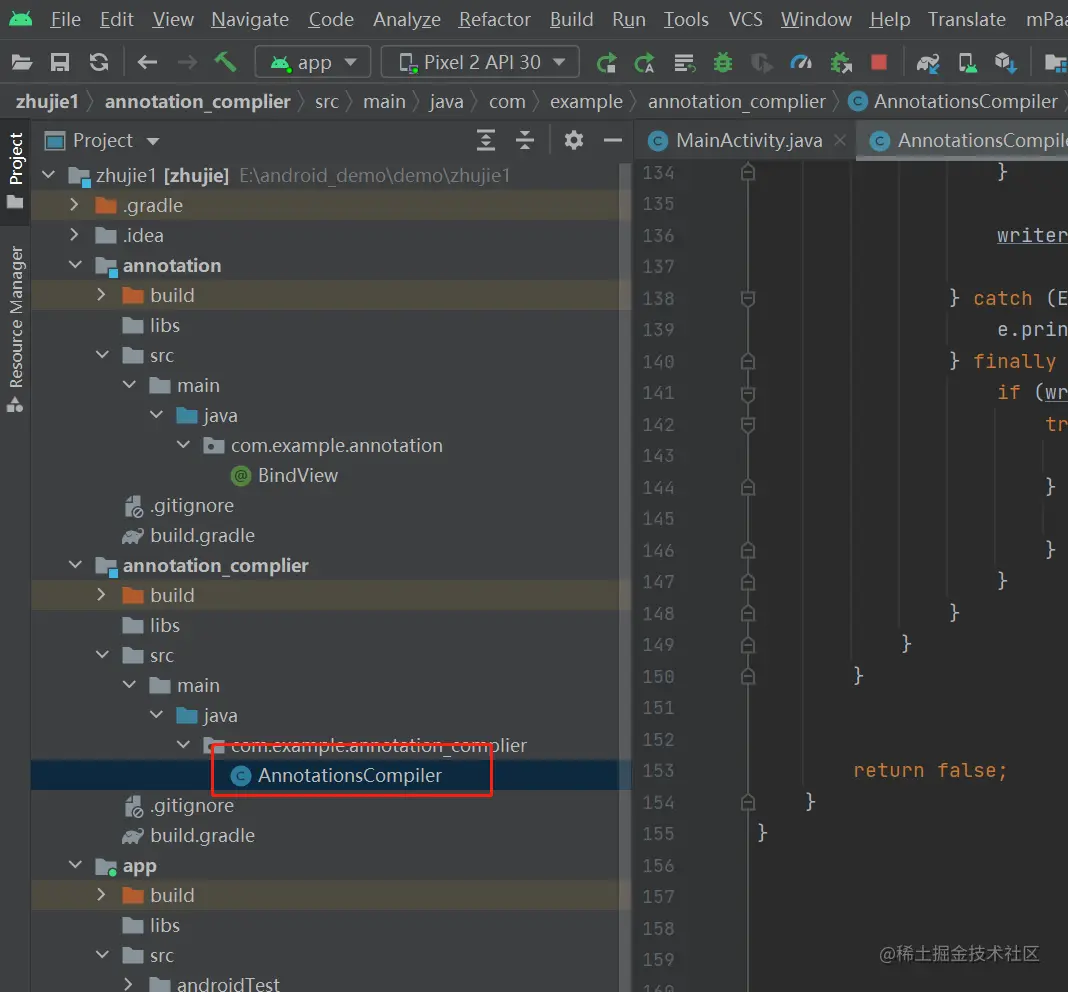Select build.gradle under annotation module
The image size is (1068, 992).
click(x=202, y=536)
